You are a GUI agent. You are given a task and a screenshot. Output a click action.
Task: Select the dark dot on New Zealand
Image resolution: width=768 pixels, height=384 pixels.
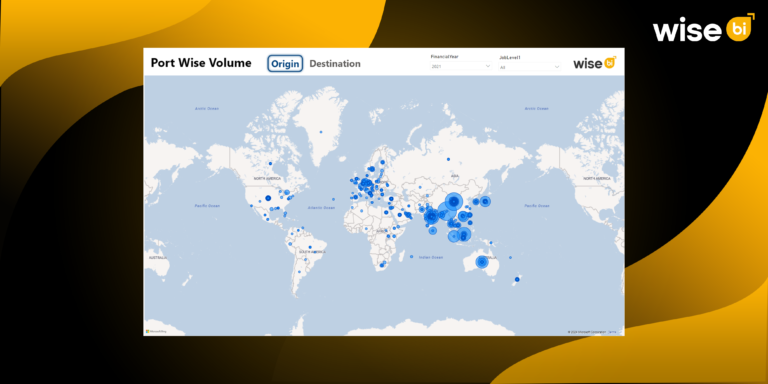(x=517, y=280)
